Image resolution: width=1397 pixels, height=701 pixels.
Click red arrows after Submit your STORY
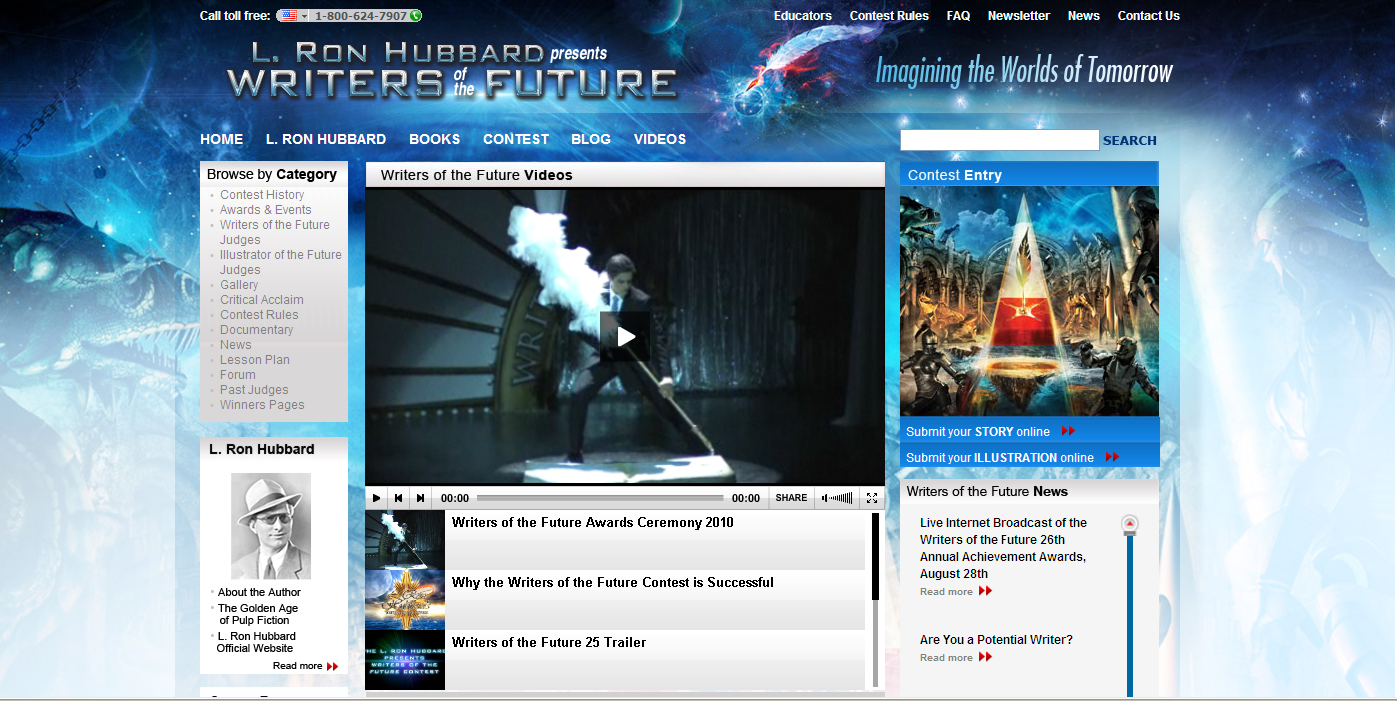pos(1068,431)
